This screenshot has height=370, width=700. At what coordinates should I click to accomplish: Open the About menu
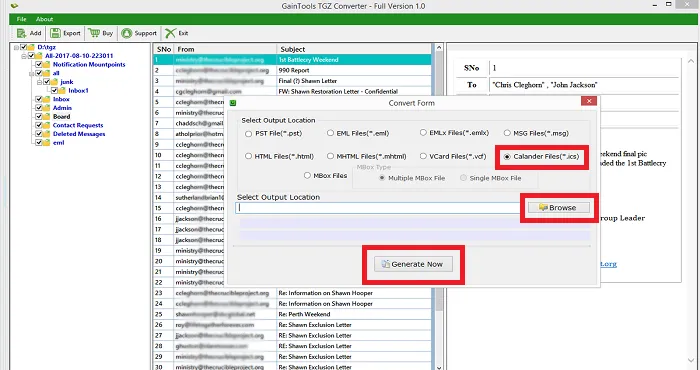(x=44, y=19)
